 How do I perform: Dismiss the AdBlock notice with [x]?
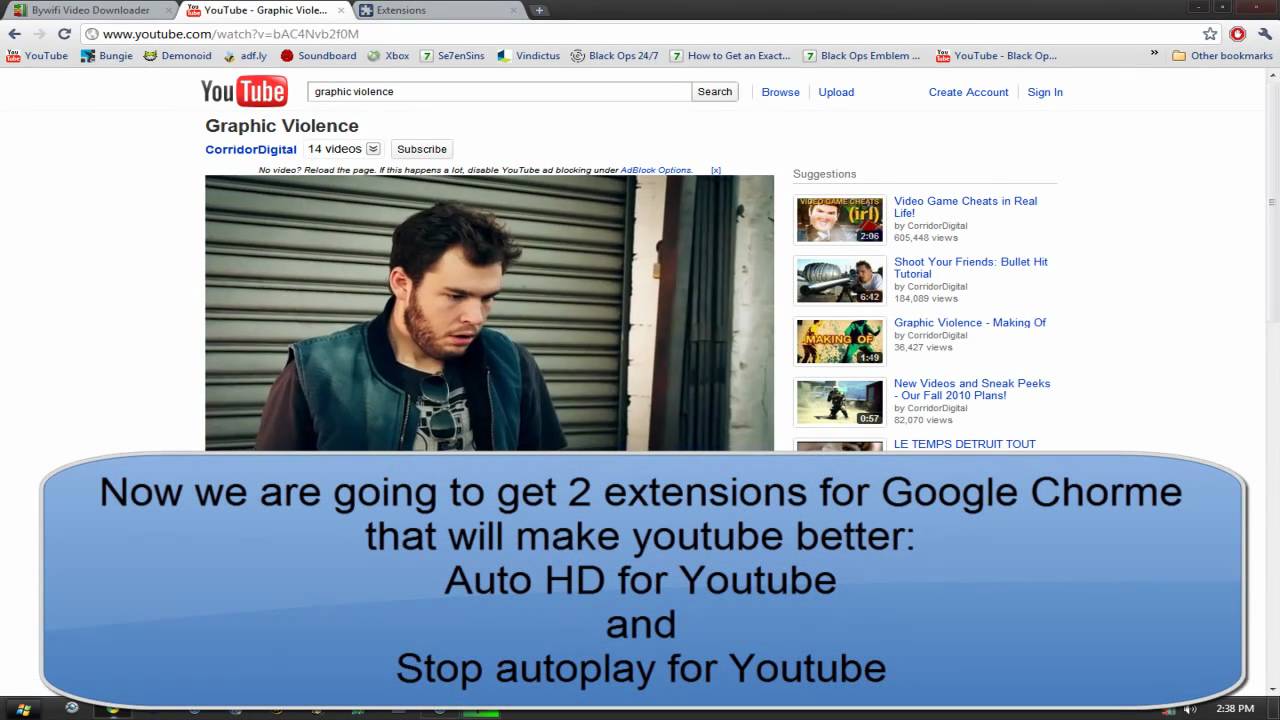[716, 170]
